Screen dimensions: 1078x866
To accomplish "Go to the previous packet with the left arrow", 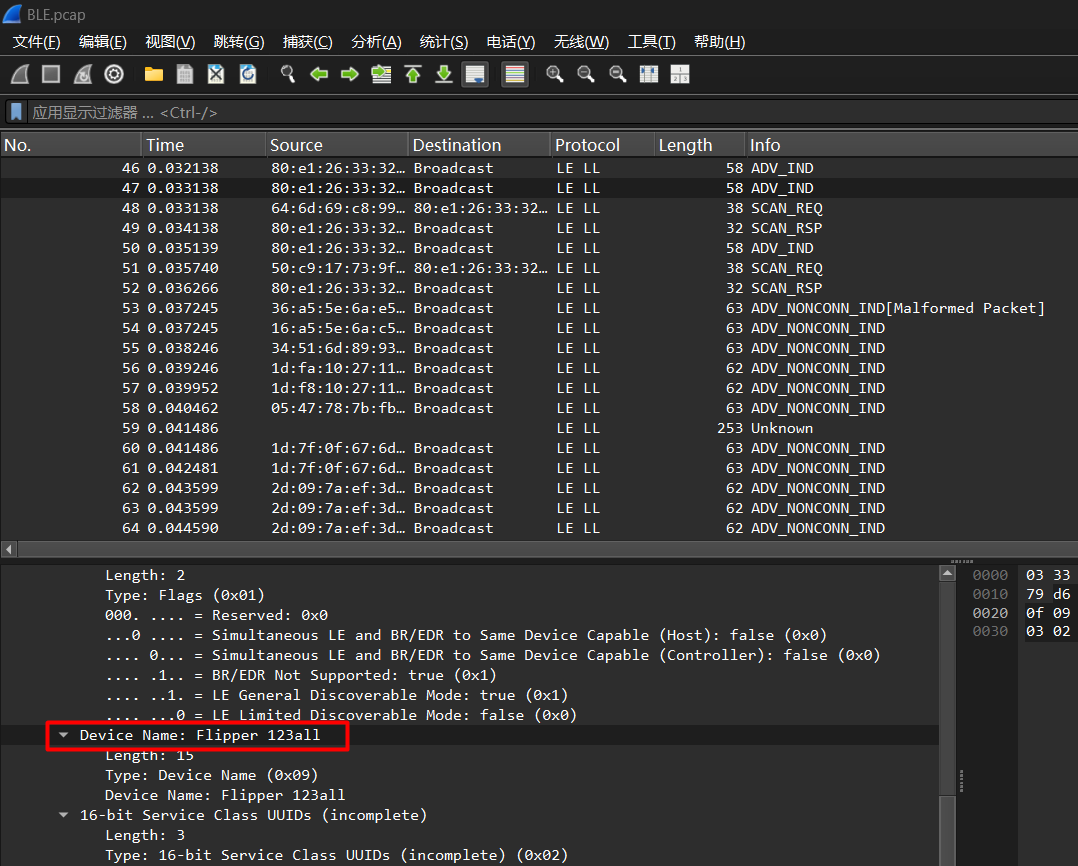I will click(x=319, y=74).
